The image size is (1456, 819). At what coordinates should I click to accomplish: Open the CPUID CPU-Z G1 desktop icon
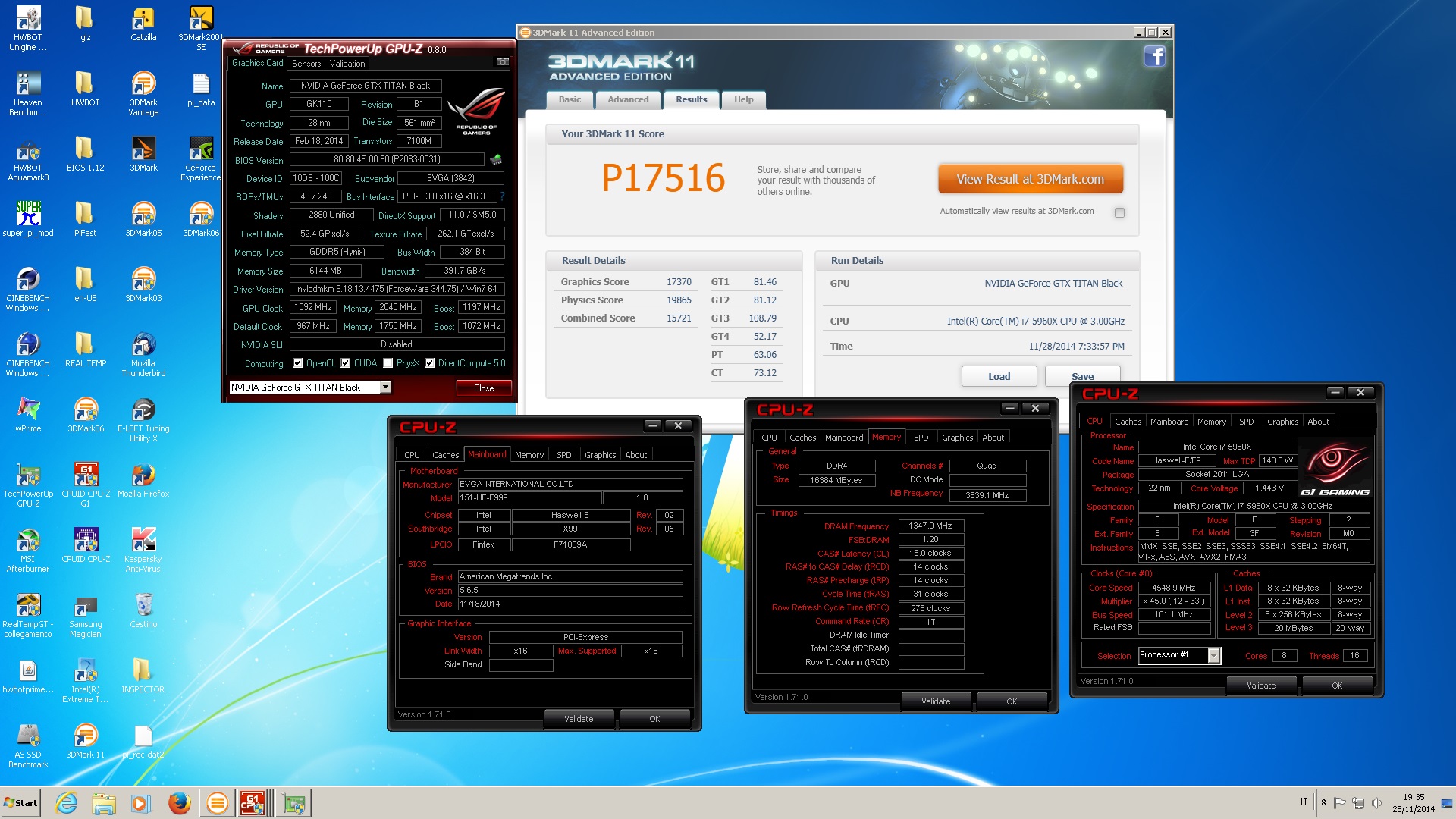coord(86,485)
